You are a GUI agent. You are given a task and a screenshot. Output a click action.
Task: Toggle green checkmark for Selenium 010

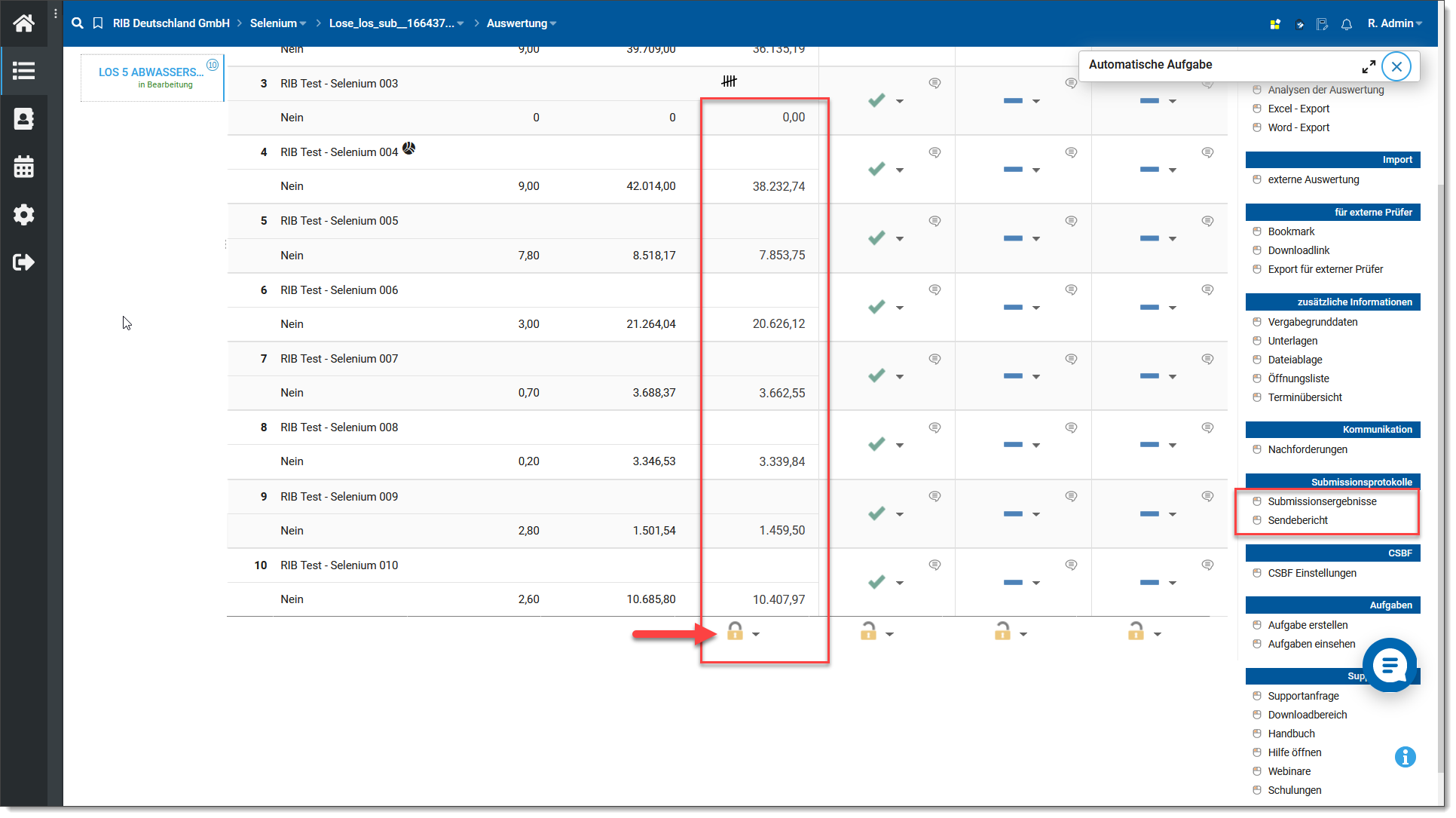tap(876, 582)
